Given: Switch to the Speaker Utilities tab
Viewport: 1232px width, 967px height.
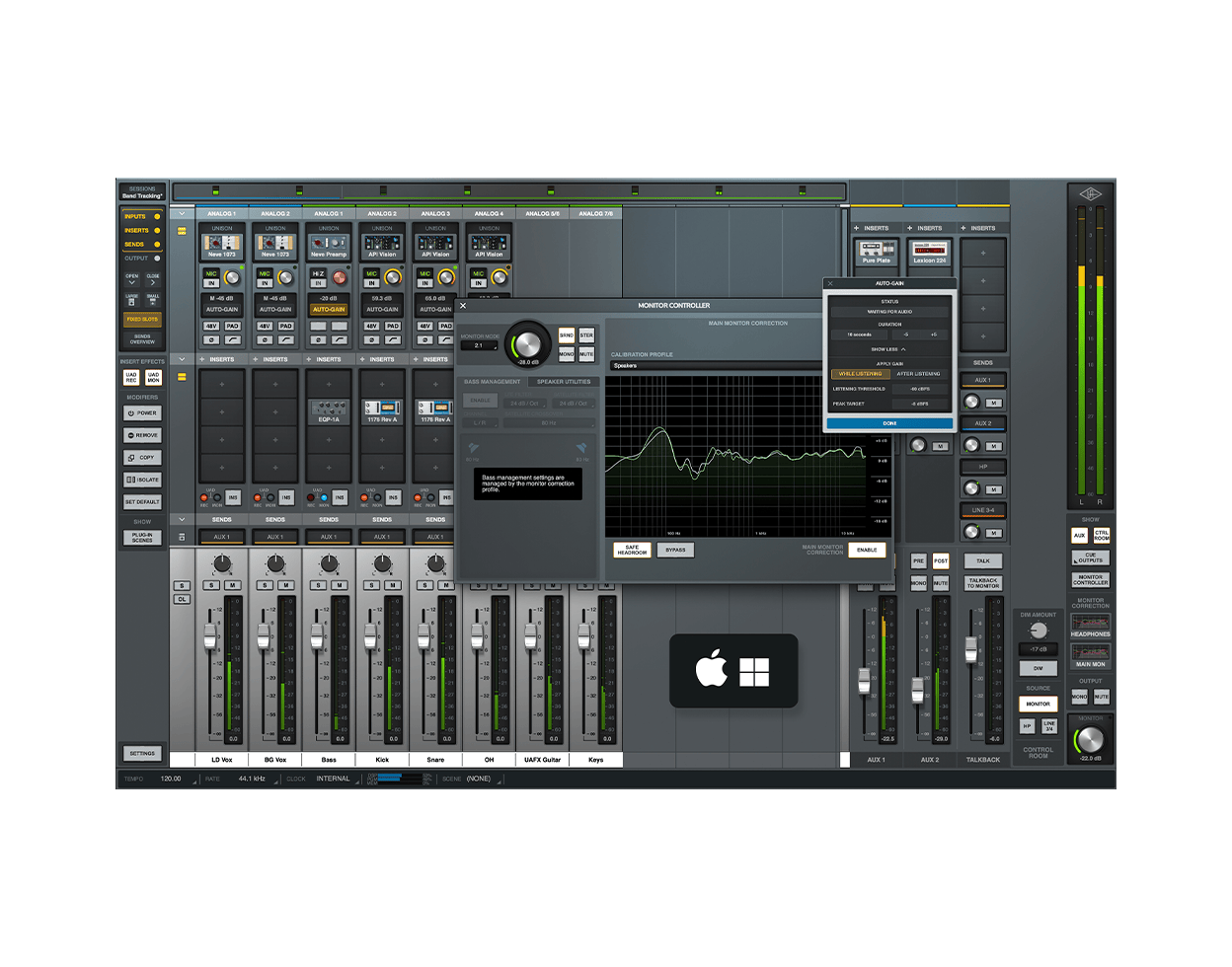Looking at the screenshot, I should coord(564,382).
